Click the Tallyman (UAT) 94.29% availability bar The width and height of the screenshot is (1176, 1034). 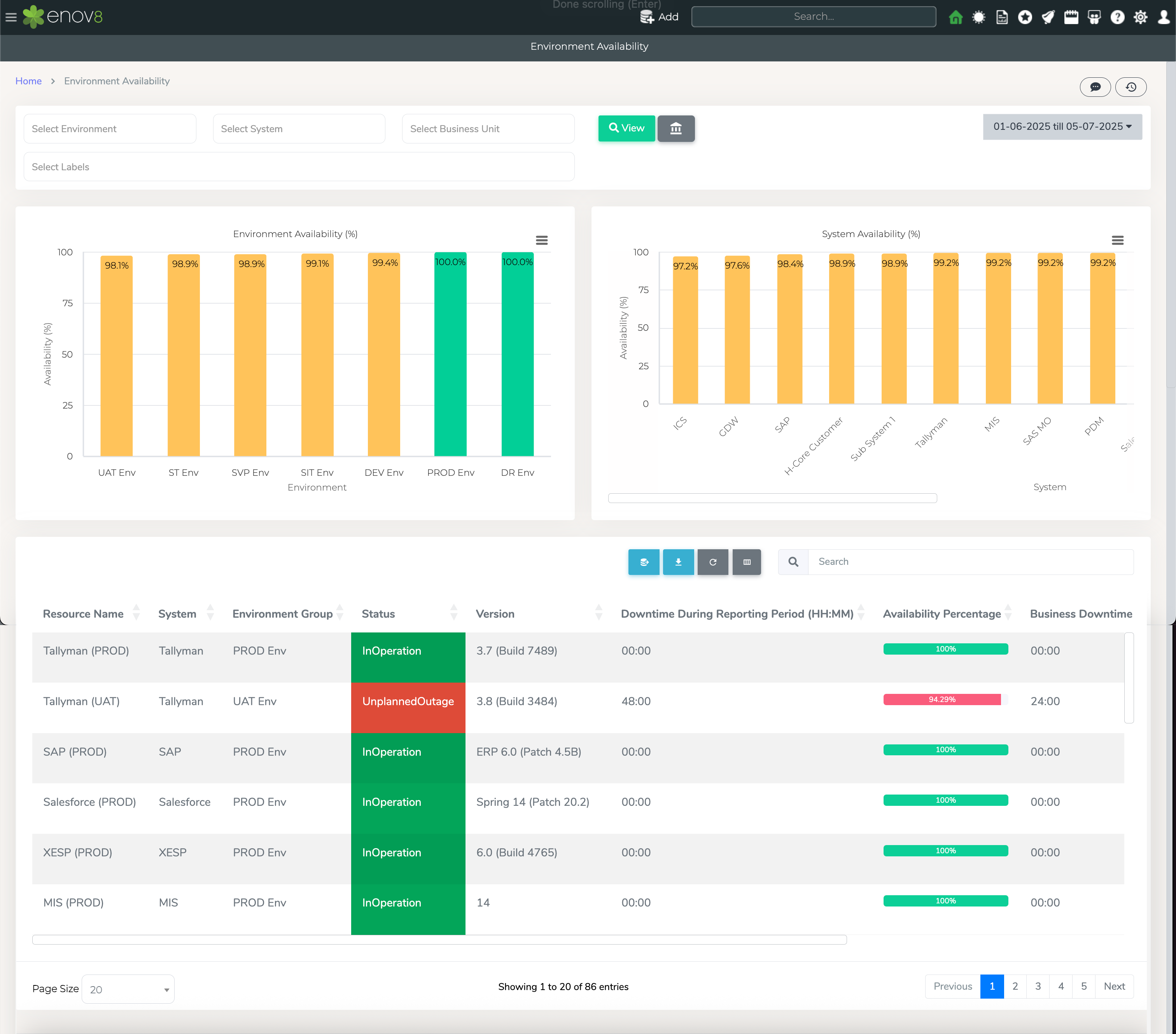(945, 699)
